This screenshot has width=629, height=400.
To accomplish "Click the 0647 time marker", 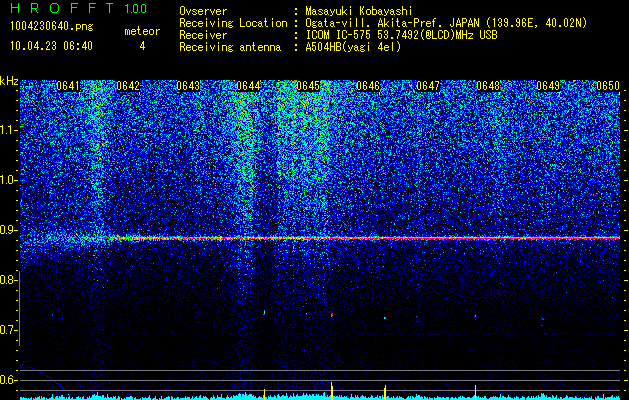I will (x=428, y=86).
